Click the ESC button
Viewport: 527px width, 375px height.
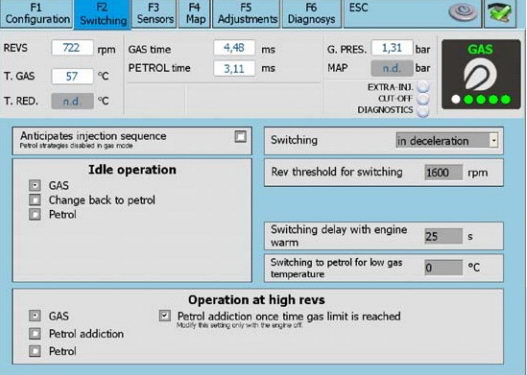click(358, 8)
